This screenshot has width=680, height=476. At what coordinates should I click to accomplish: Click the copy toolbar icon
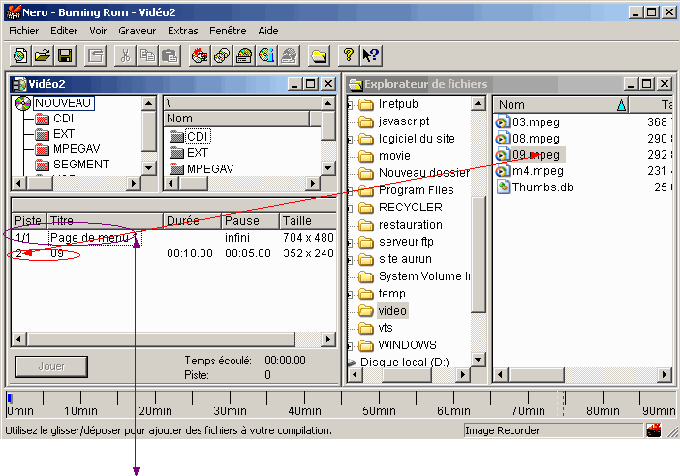[x=147, y=56]
